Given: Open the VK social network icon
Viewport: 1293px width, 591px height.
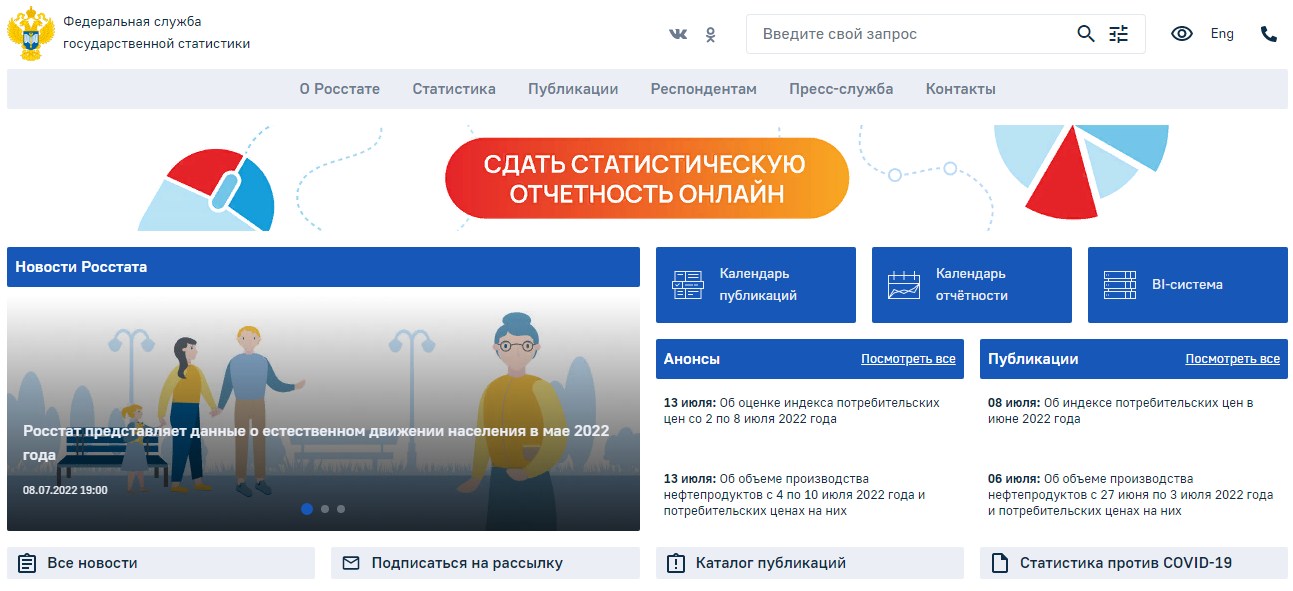Looking at the screenshot, I should [x=678, y=34].
